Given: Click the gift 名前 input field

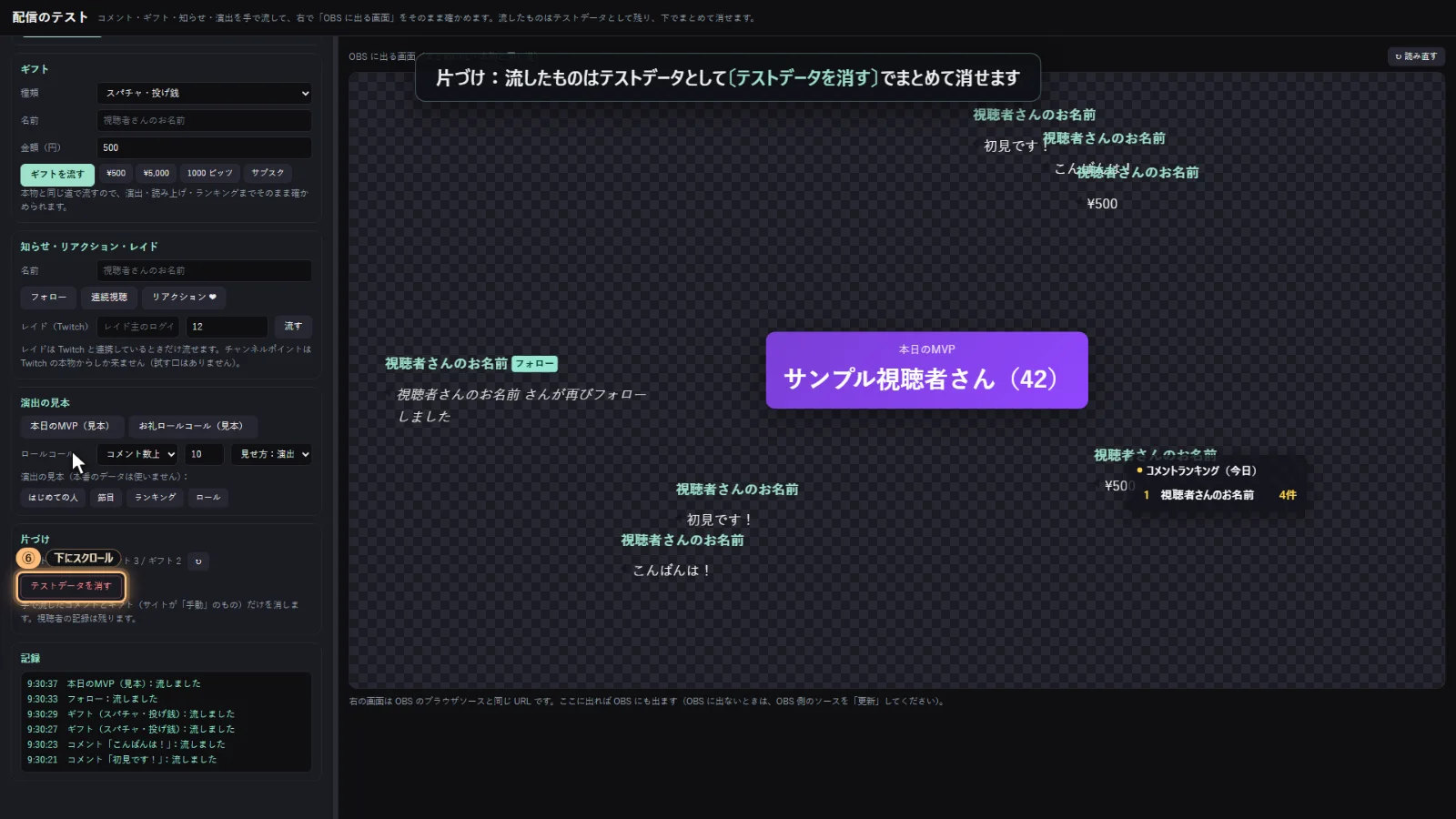Looking at the screenshot, I should (x=205, y=120).
